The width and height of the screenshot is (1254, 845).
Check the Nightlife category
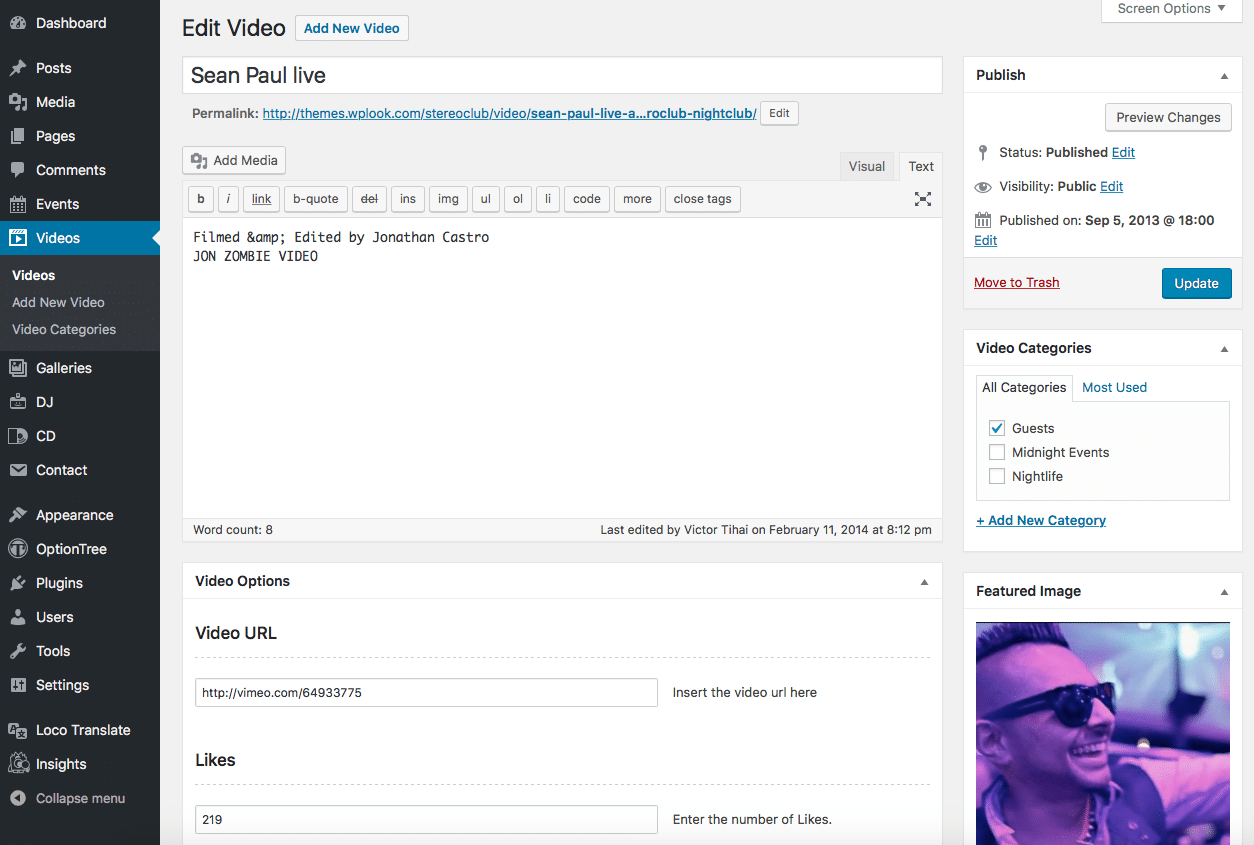(997, 476)
